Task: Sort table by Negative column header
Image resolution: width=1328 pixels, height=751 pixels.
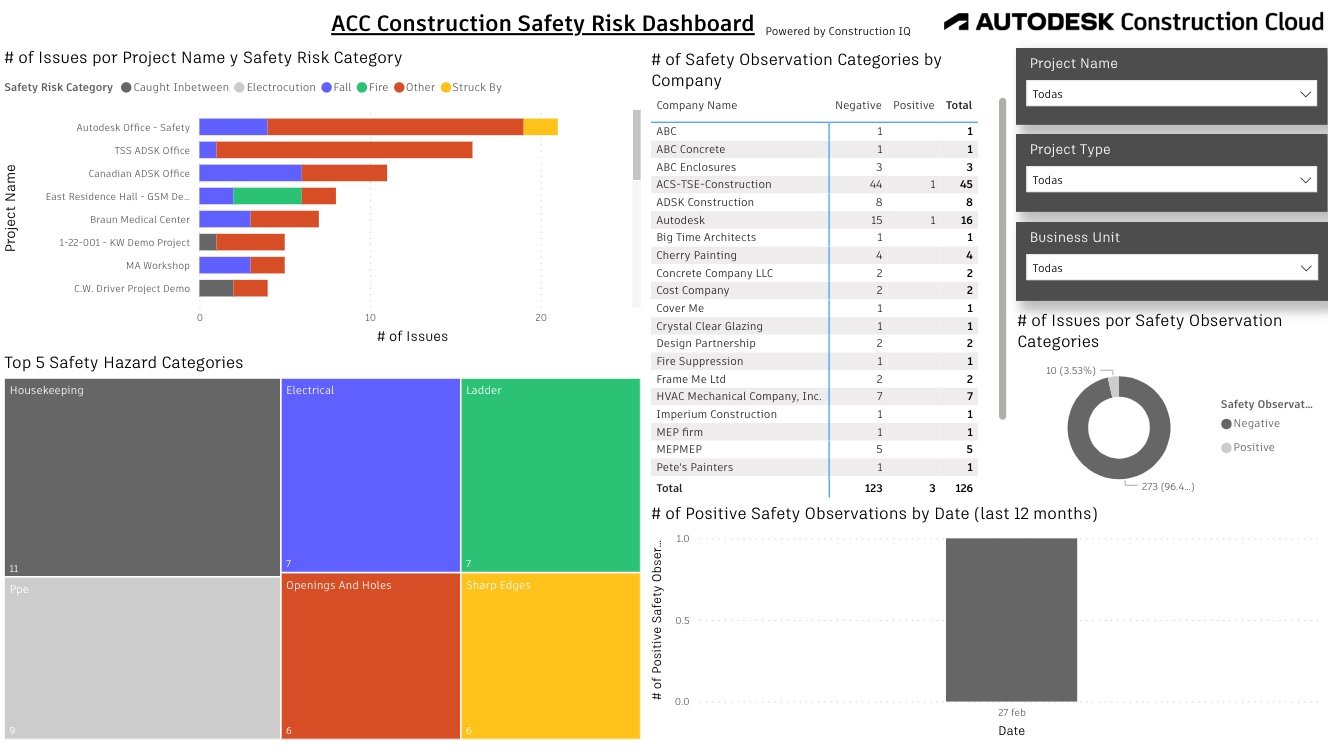Action: [858, 106]
